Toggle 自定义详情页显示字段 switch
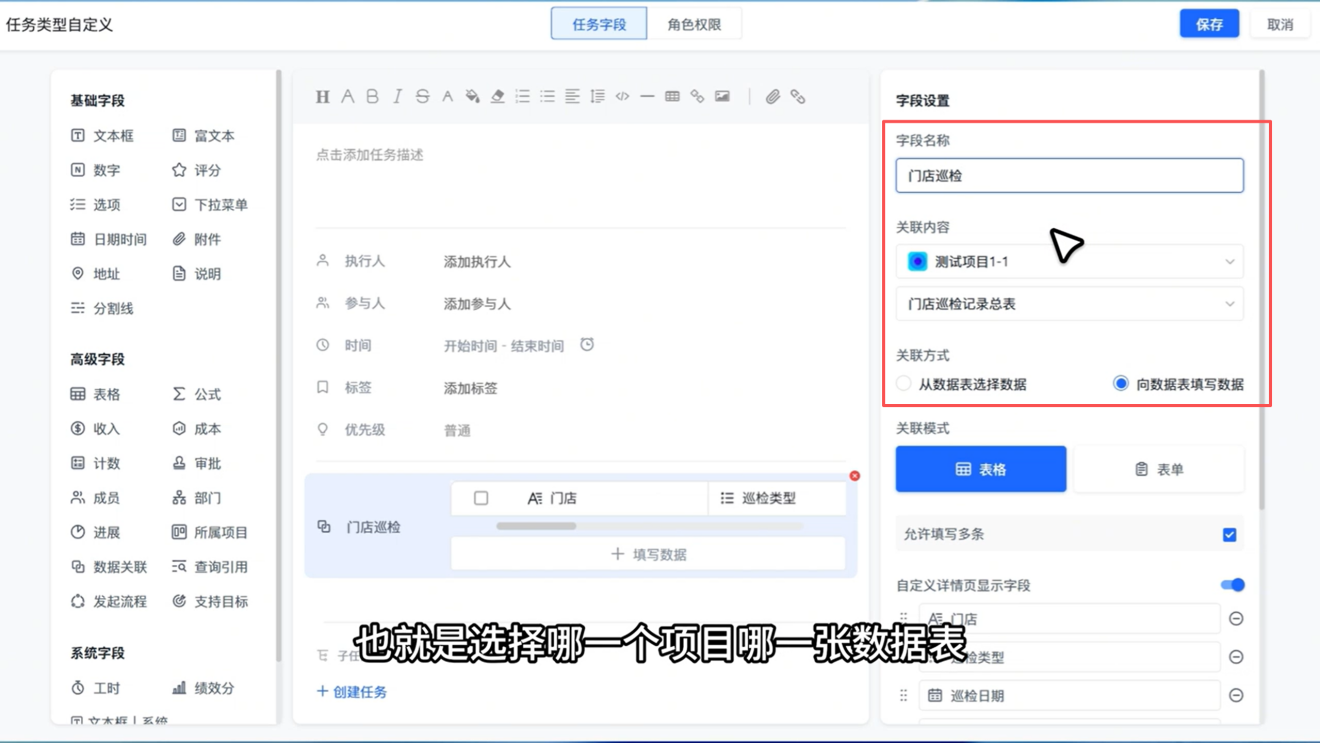 point(1233,585)
